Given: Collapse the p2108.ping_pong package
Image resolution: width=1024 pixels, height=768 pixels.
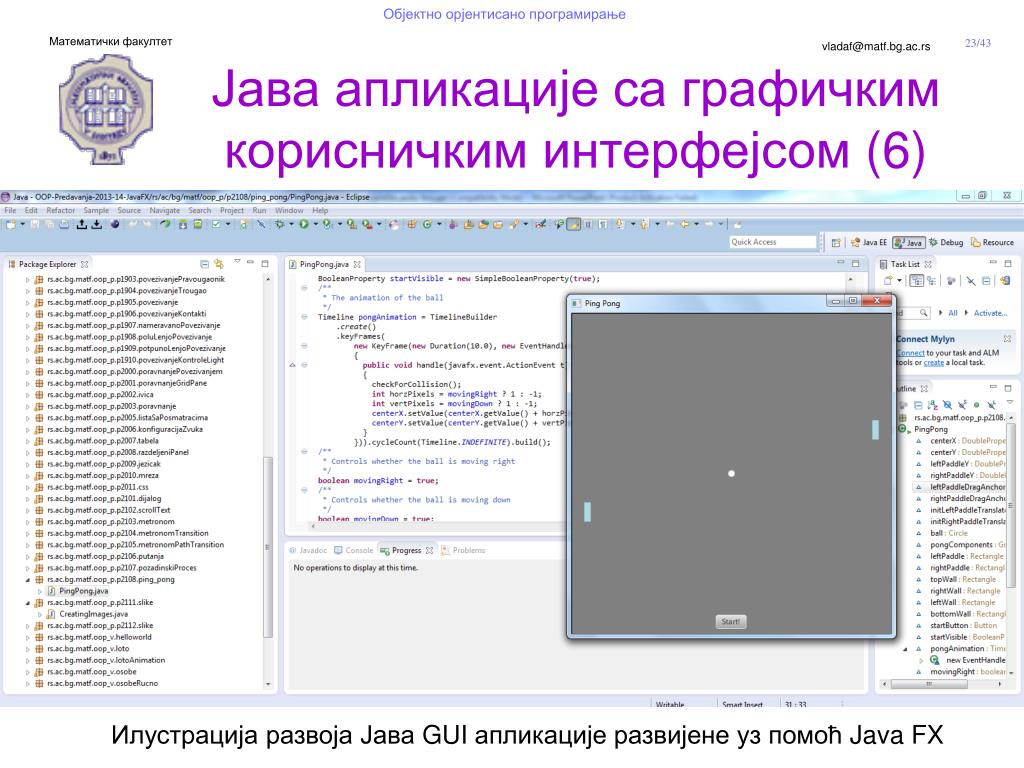Looking at the screenshot, I should tap(27, 580).
